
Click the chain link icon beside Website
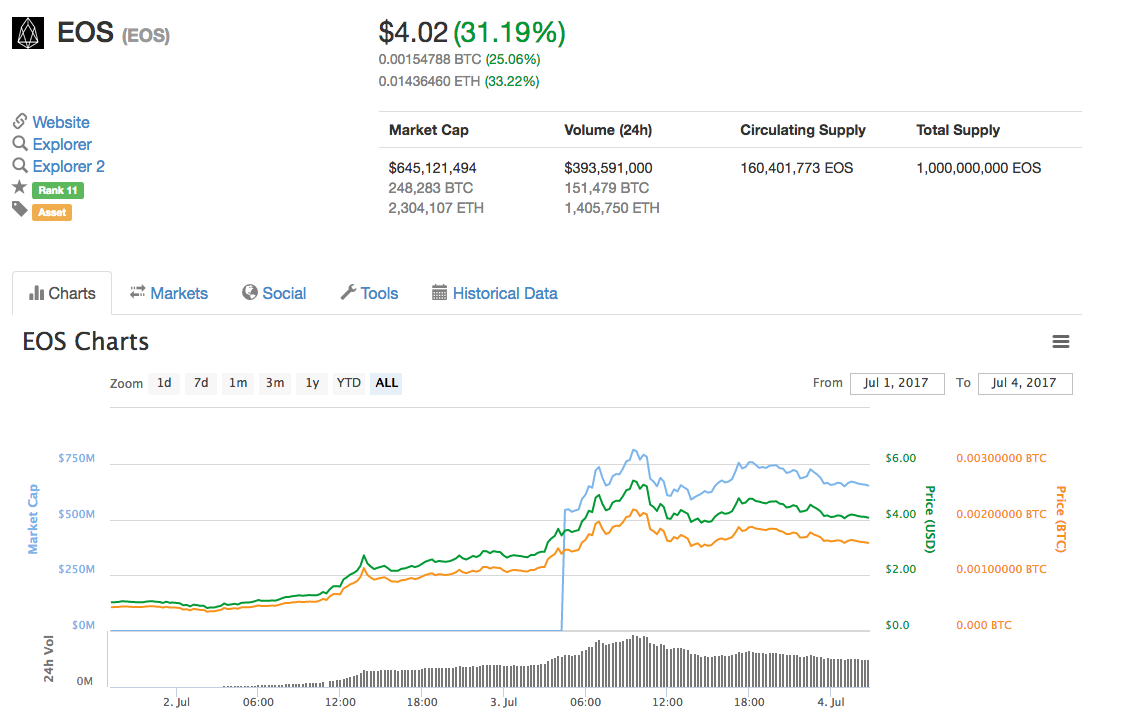[20, 121]
